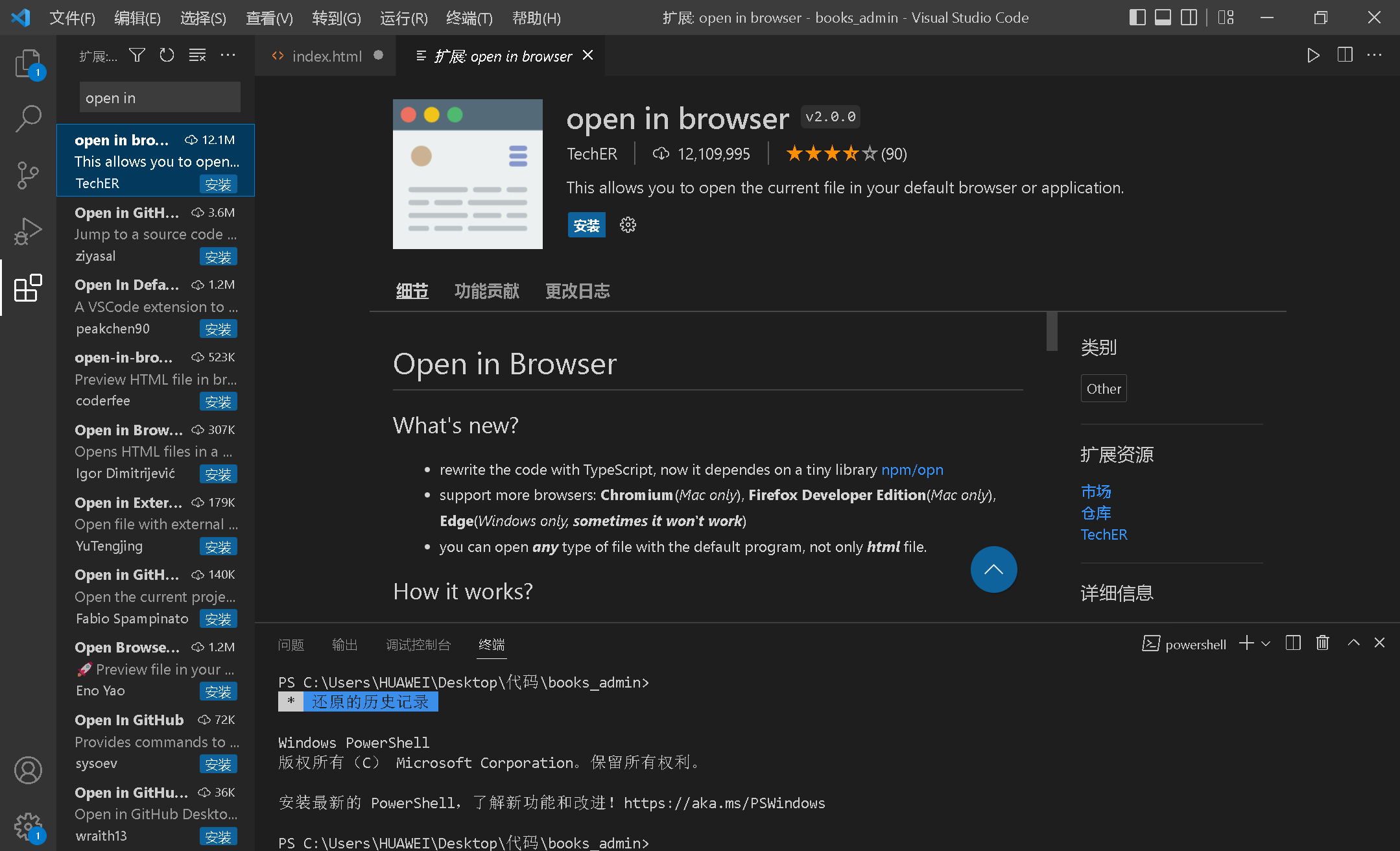The image size is (1400, 851).
Task: Open the Source Control view icon
Action: click(x=28, y=175)
